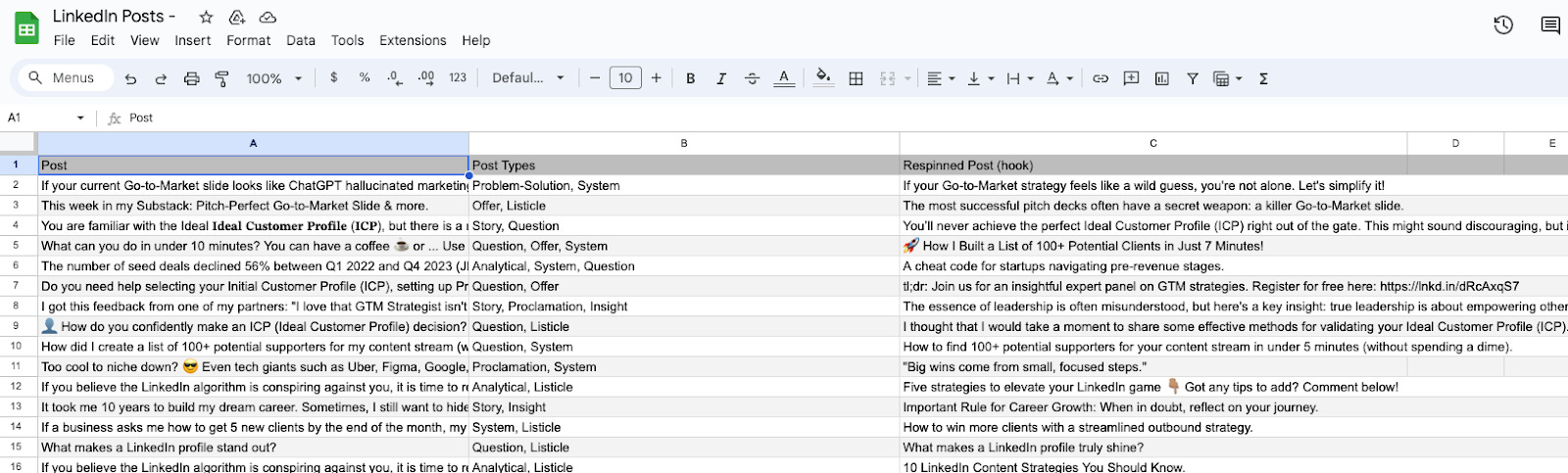Open fill color paint bucket
The width and height of the screenshot is (1568, 473).
(x=824, y=77)
